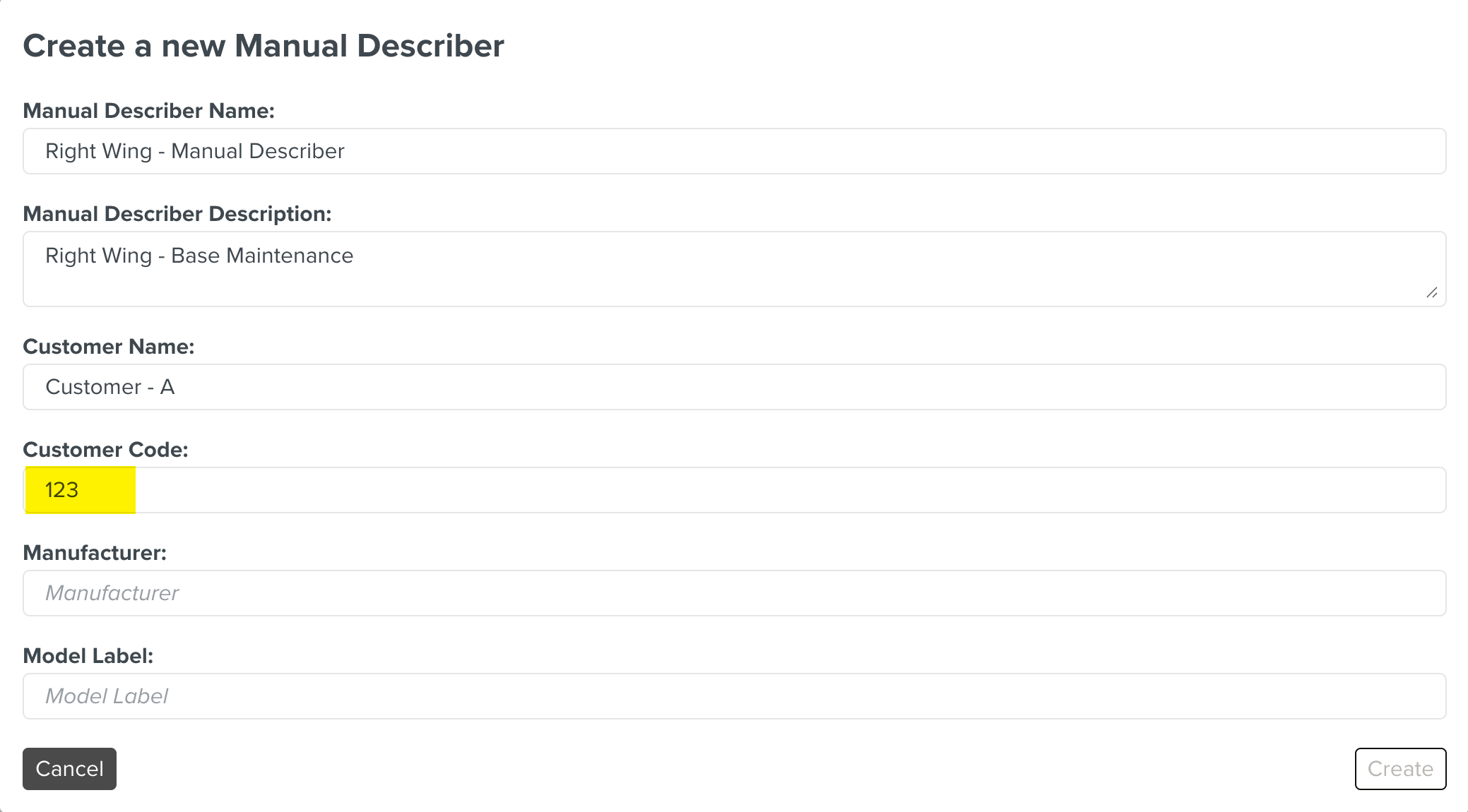Click the yellow highlighted 123 value

click(x=62, y=490)
